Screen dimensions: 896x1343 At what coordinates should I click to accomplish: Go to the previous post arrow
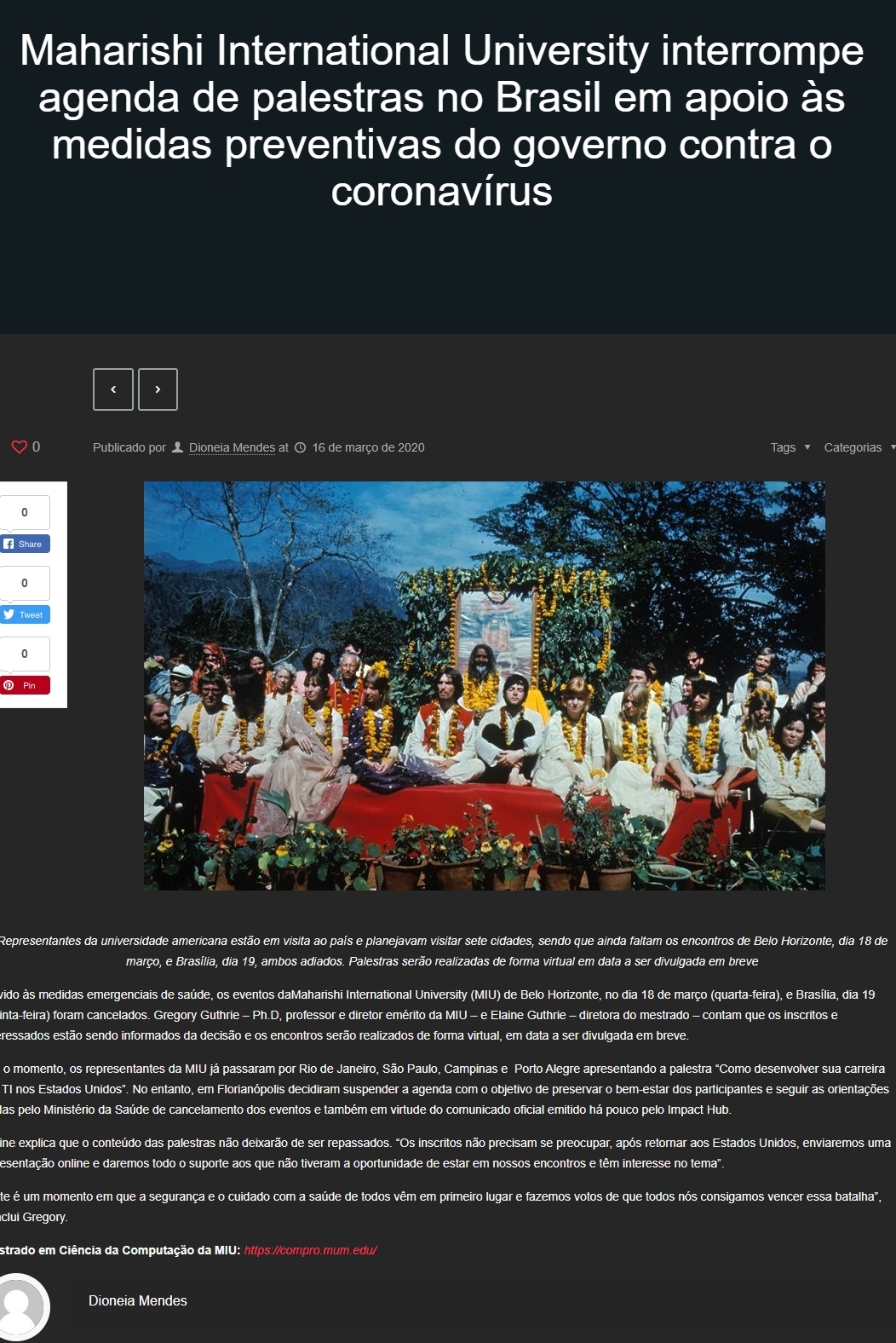(113, 389)
